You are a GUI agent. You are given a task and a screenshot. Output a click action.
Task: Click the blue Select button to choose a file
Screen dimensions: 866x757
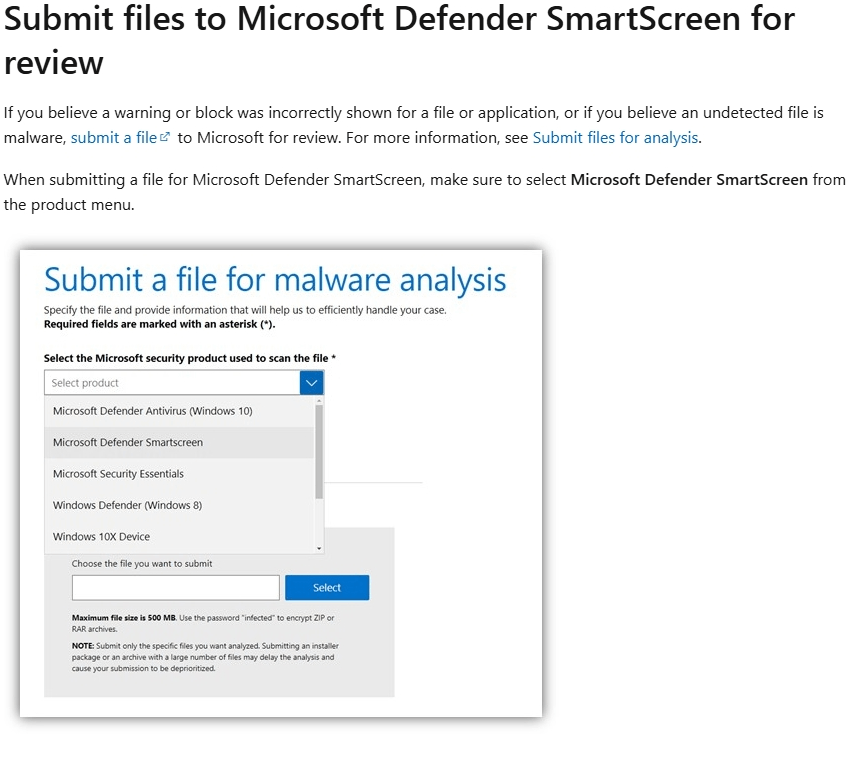[x=327, y=587]
